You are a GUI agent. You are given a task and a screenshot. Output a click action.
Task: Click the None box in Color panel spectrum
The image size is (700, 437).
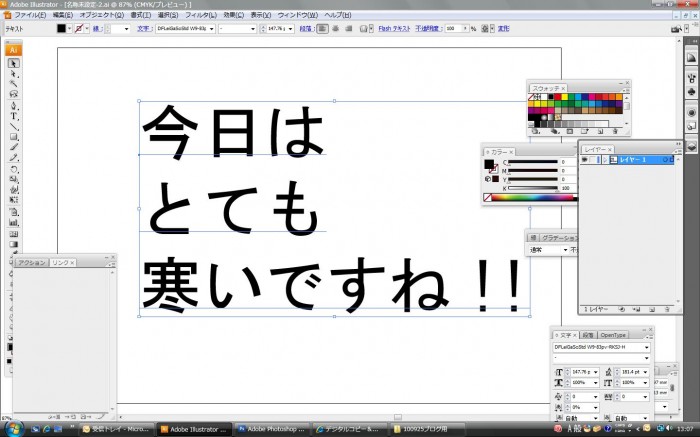[488, 198]
